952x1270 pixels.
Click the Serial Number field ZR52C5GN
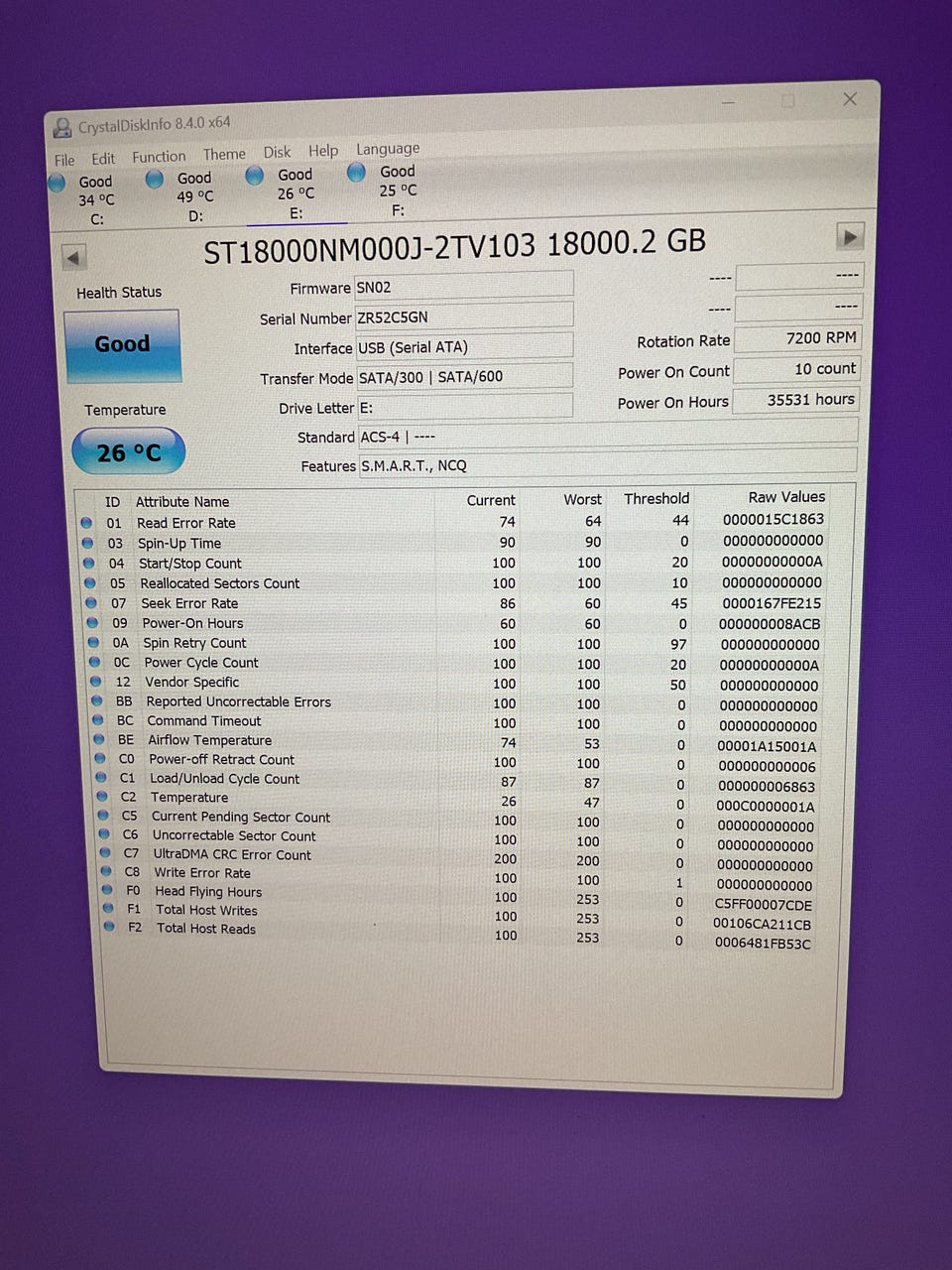tap(463, 317)
